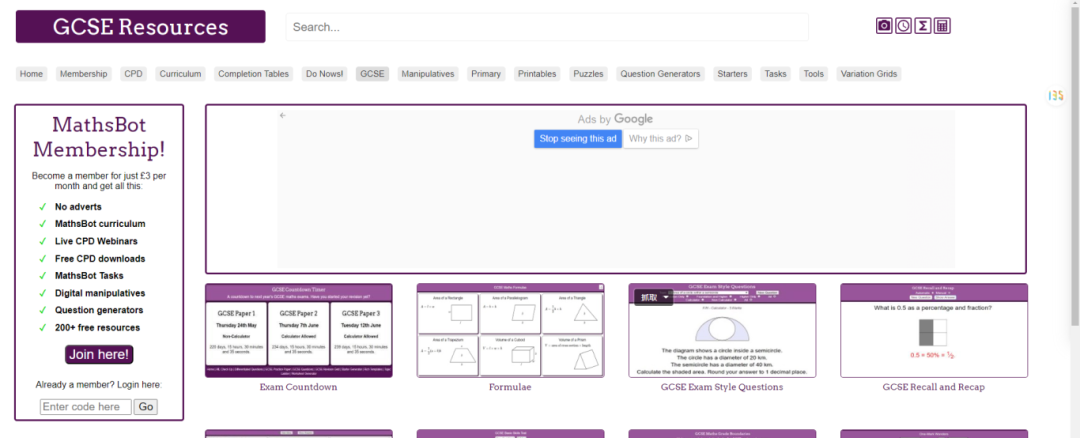1080x438 pixels.
Task: Open the calculator tool icon
Action: 942,26
